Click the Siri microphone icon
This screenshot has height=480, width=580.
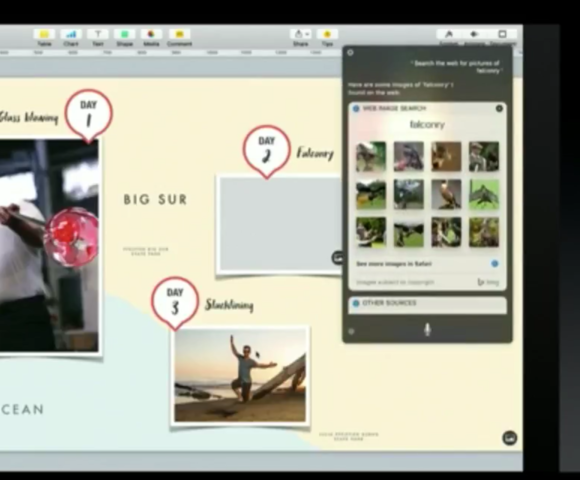427,329
